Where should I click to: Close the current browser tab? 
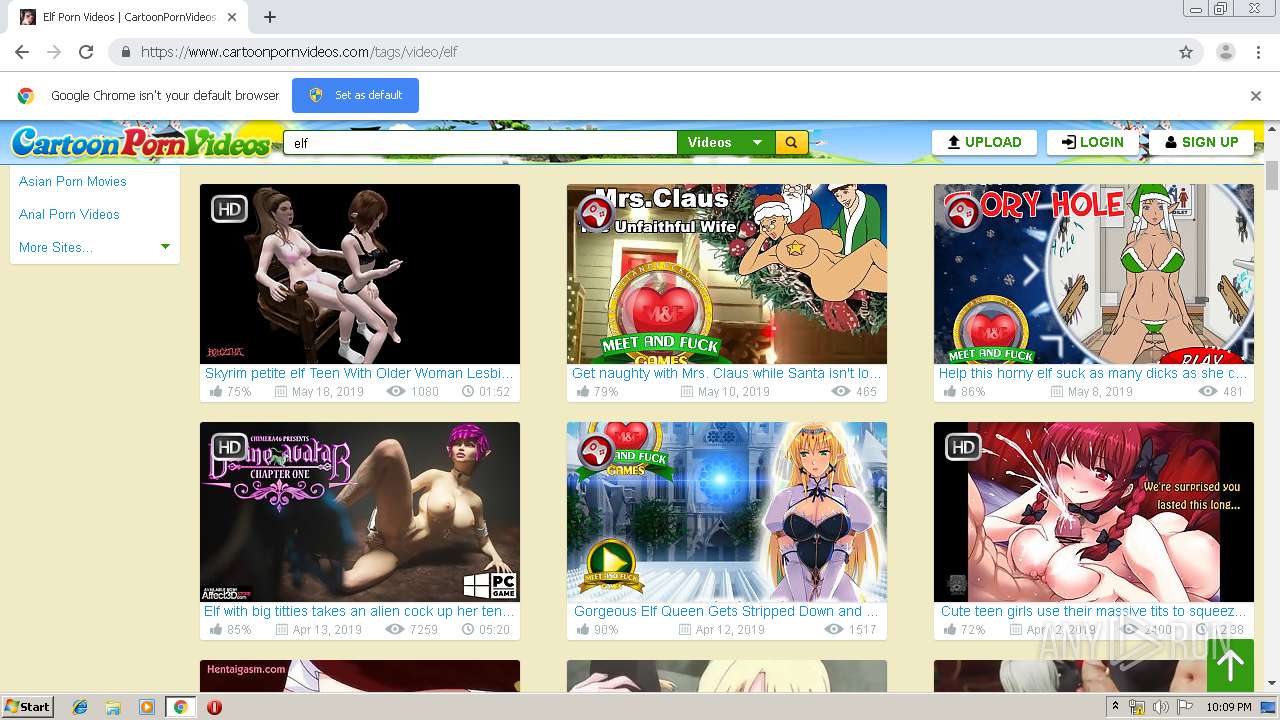[x=232, y=17]
